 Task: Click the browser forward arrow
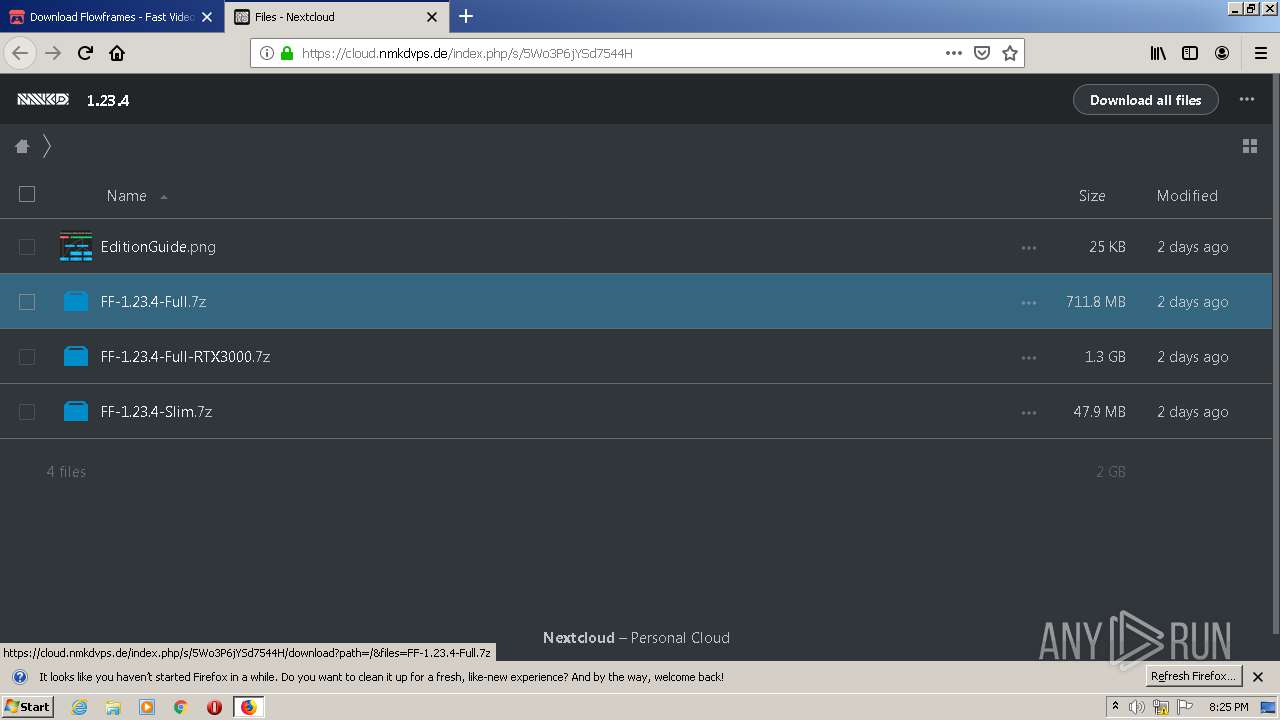click(x=53, y=53)
